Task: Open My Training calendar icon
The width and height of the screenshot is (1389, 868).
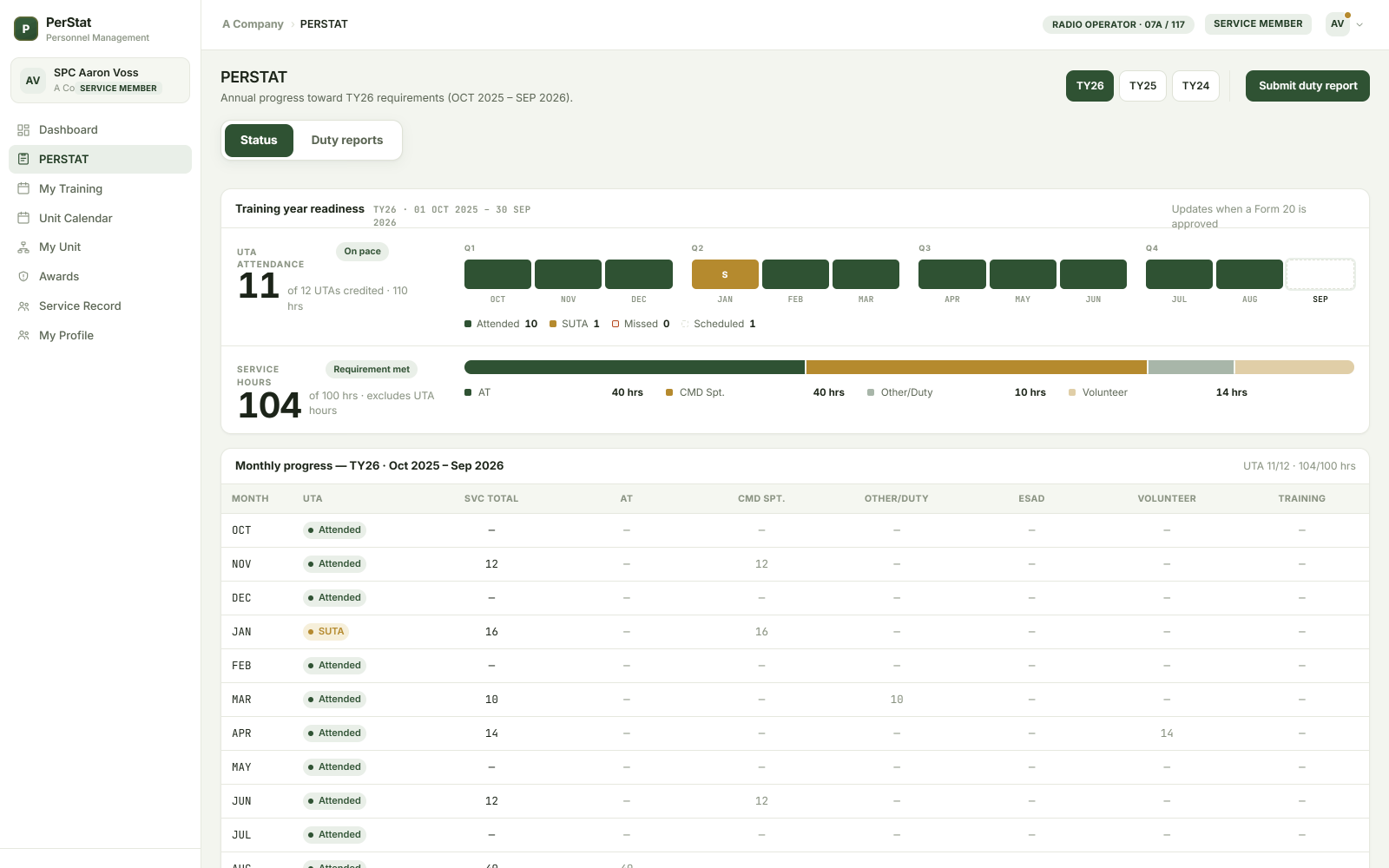Action: coord(23,188)
